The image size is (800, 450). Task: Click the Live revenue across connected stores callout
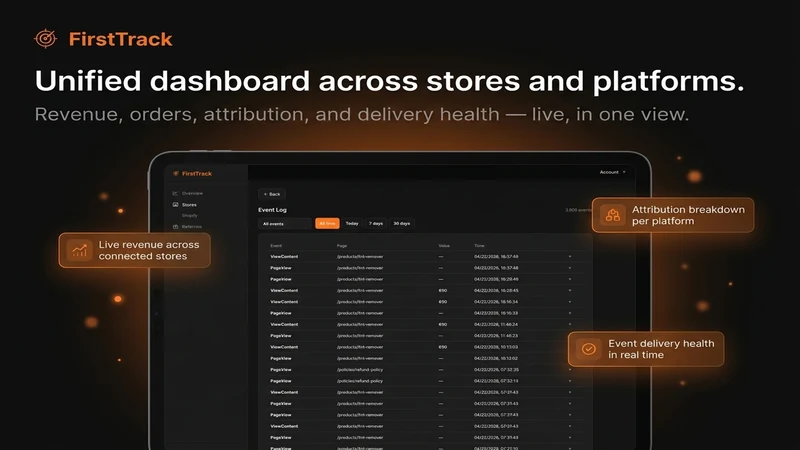135,250
